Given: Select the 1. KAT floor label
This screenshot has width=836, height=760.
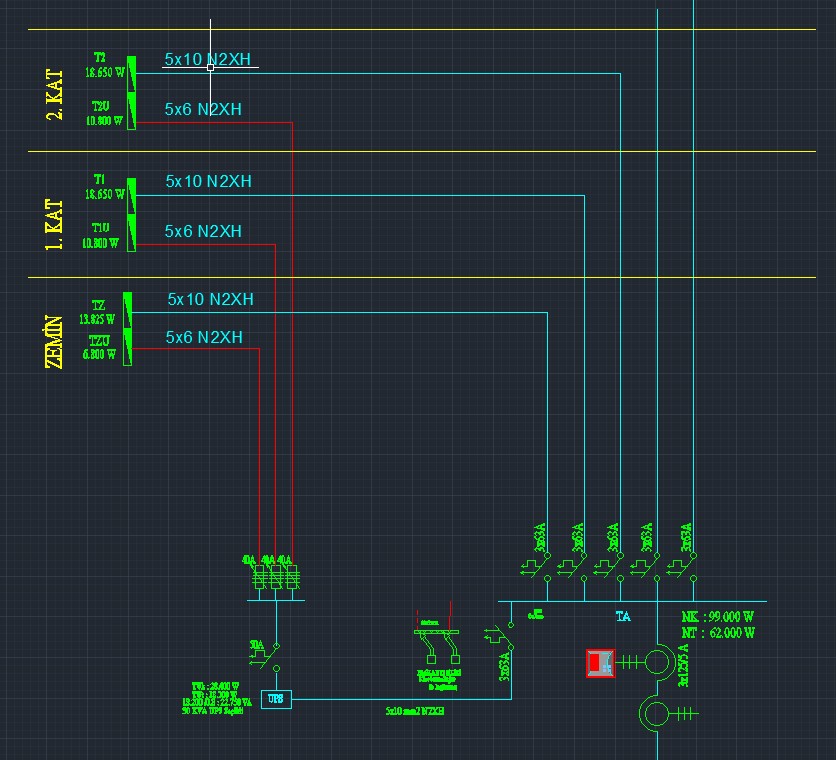Looking at the screenshot, I should coord(54,225).
